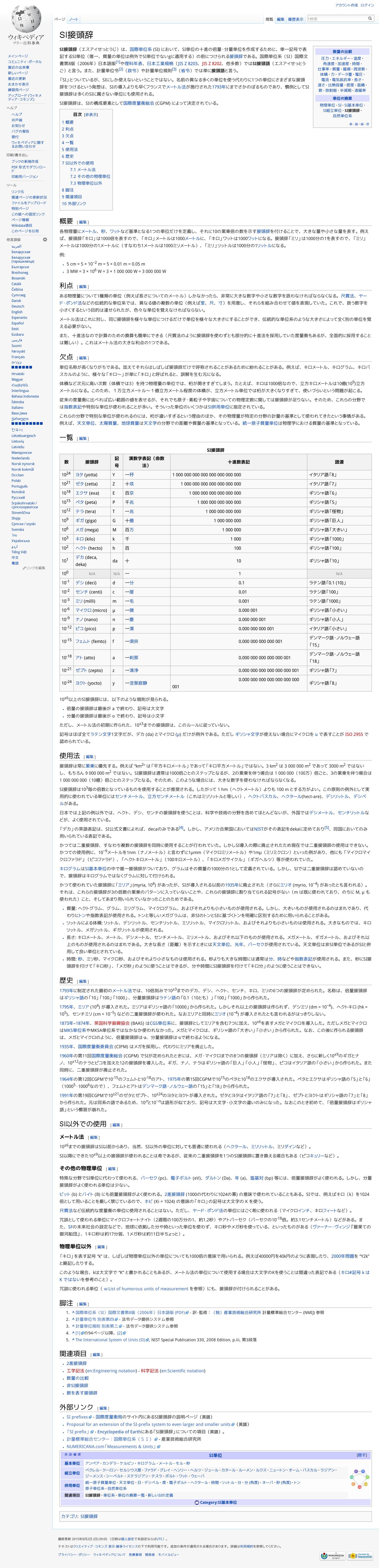The height and width of the screenshot is (1568, 379).
Task: Switch to the ノート tab
Action: click(x=73, y=20)
